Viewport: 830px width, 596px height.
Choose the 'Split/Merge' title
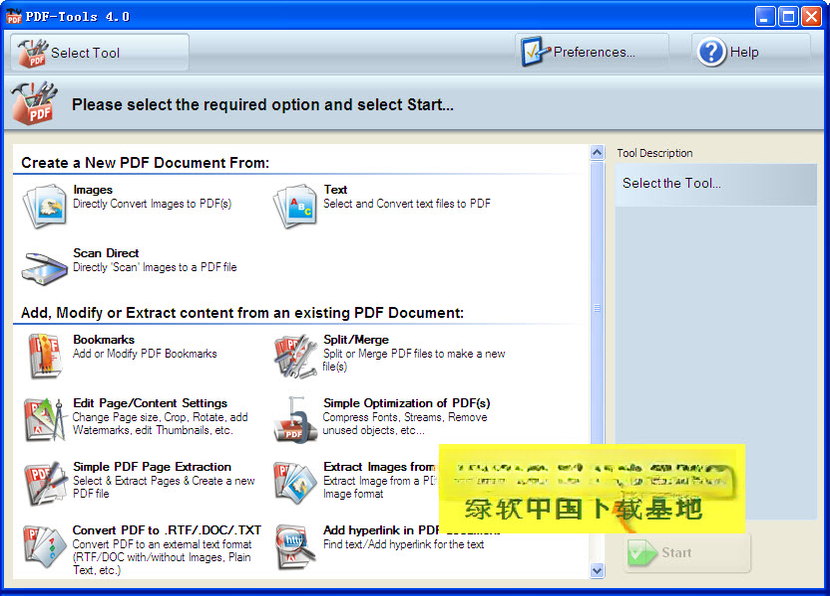click(356, 340)
